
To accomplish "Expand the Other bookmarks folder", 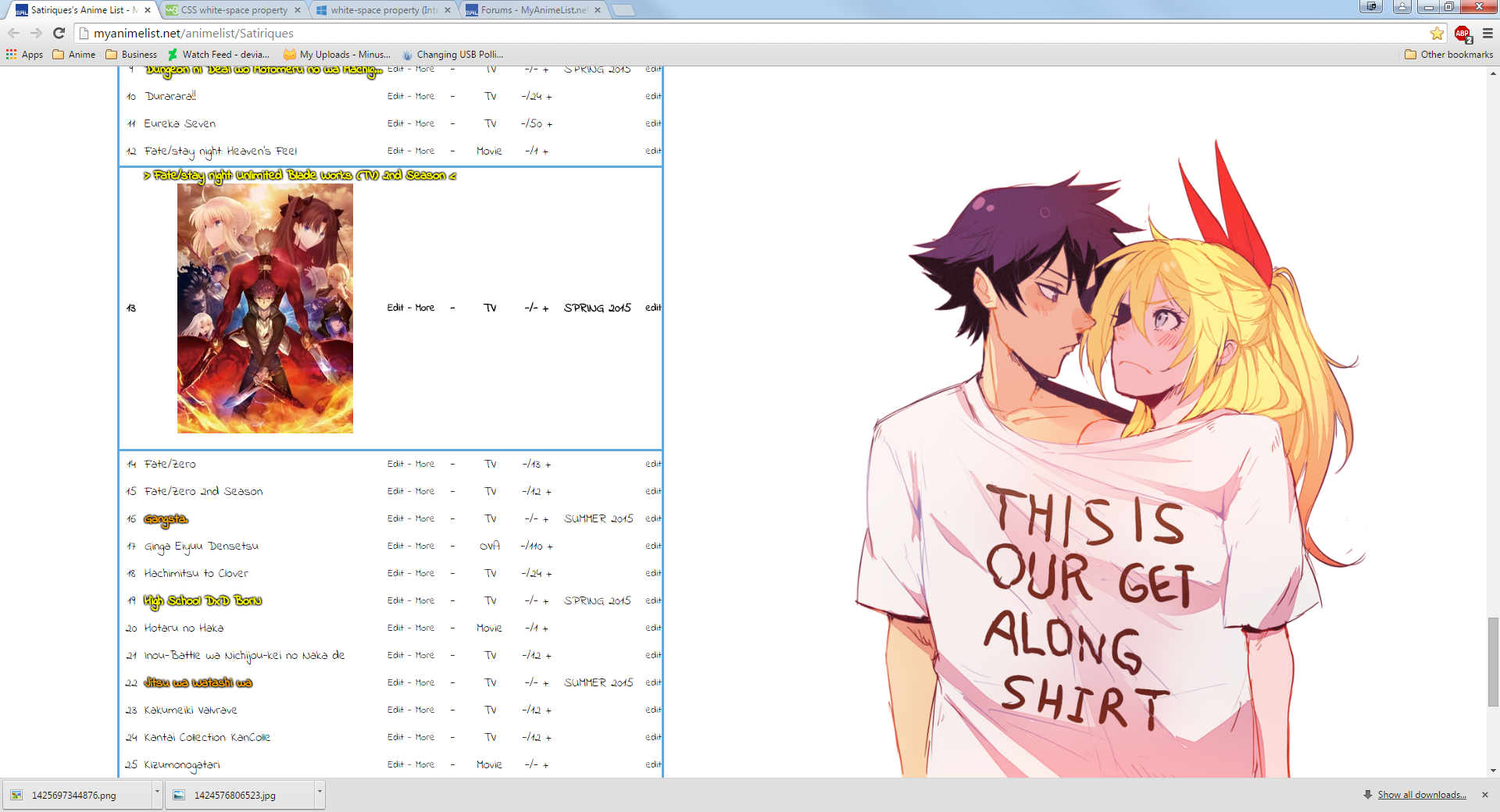I will [1448, 55].
